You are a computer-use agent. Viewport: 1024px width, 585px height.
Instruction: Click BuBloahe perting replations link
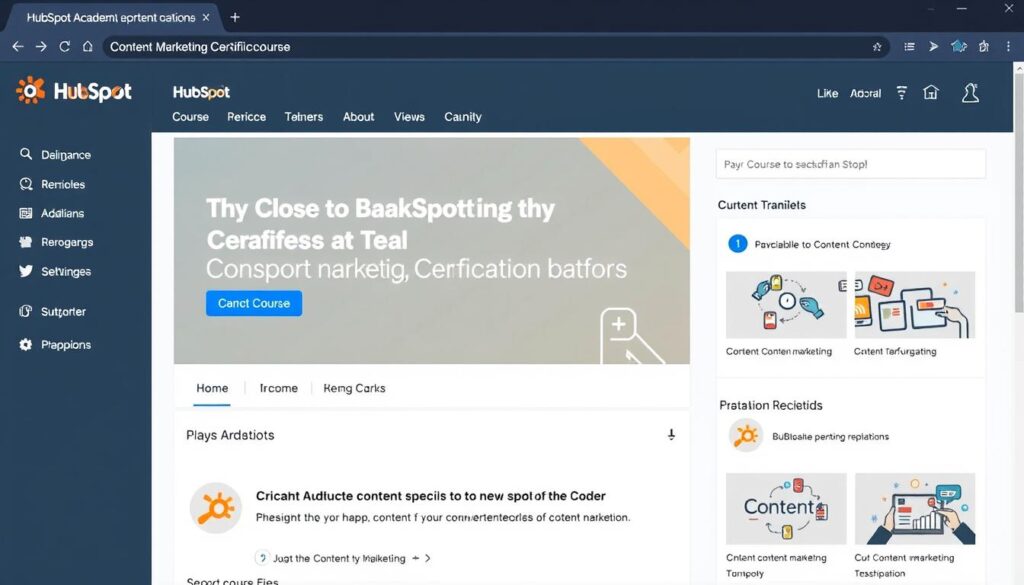click(x=830, y=436)
